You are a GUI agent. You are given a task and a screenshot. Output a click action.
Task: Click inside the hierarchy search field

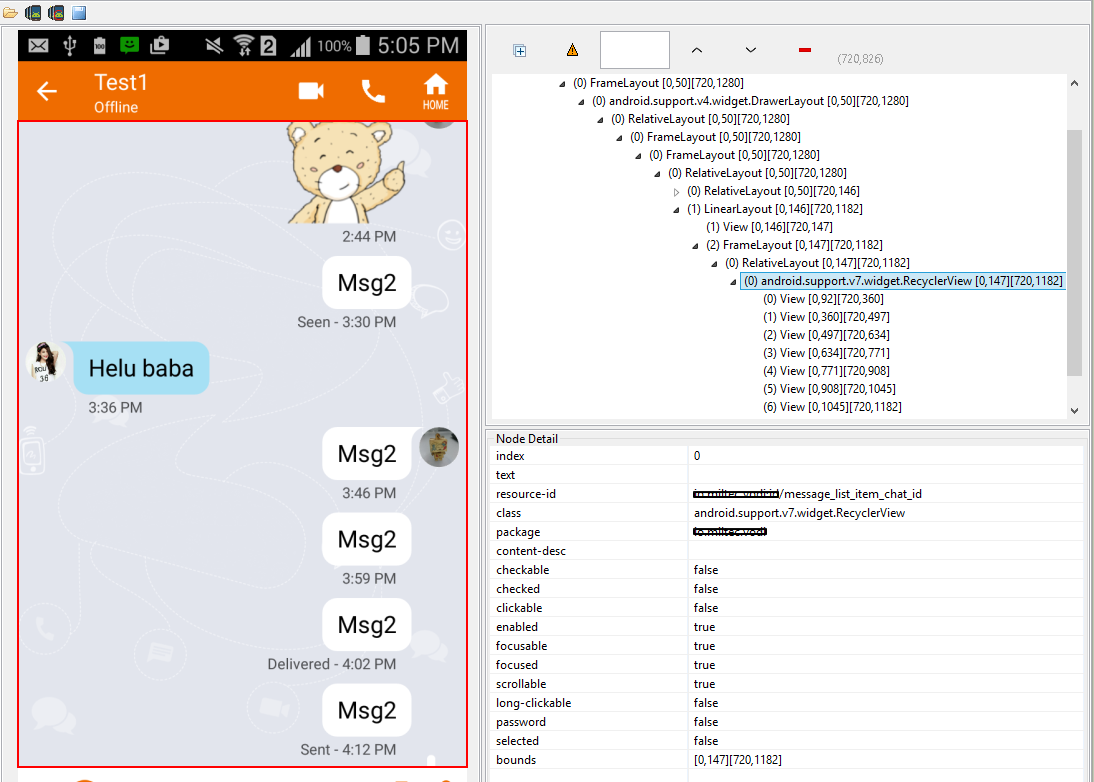(x=634, y=50)
